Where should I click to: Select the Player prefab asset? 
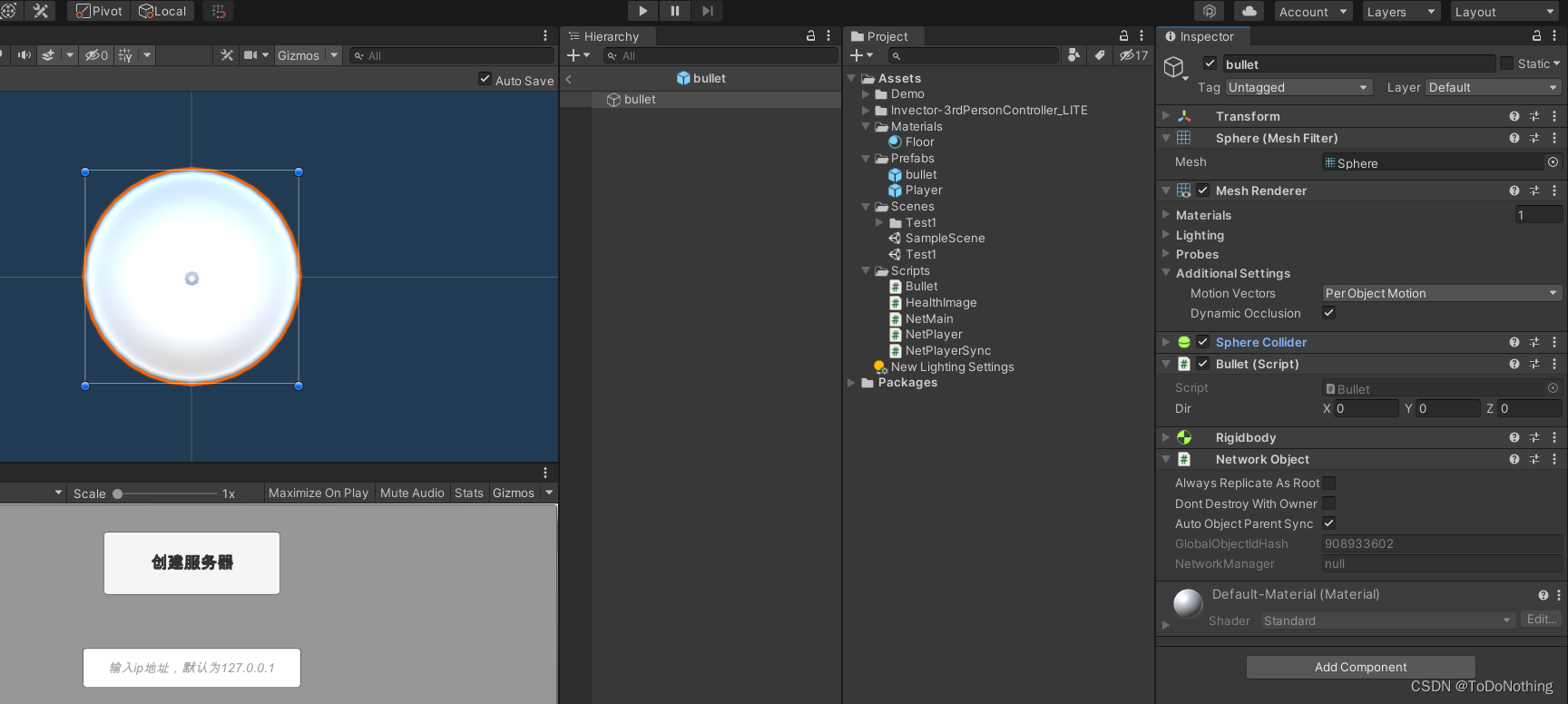915,191
